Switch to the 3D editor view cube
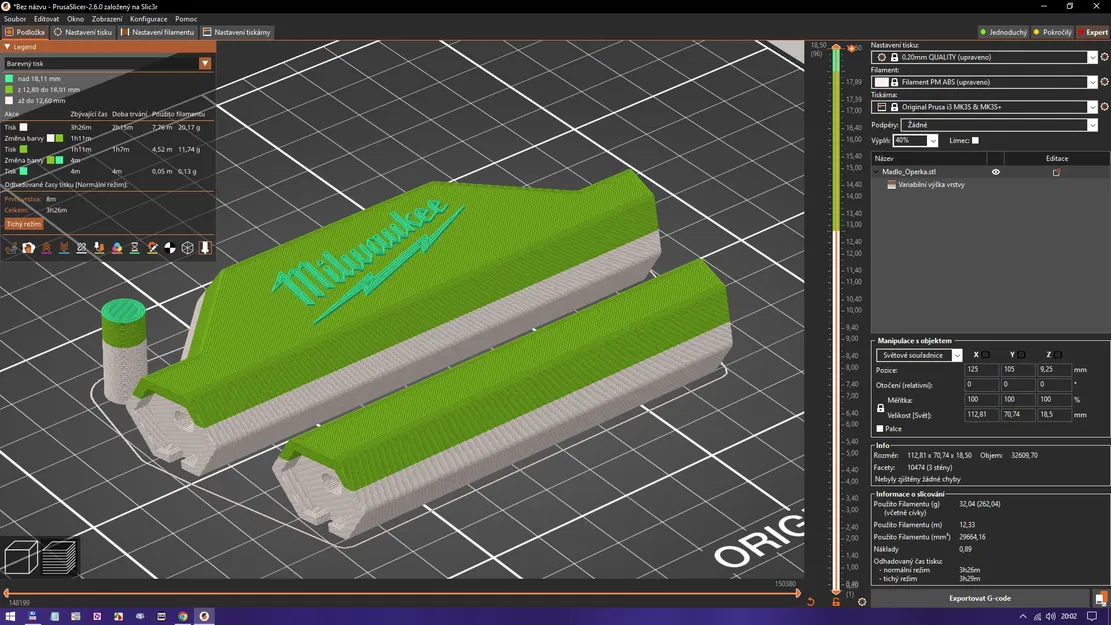 tap(21, 557)
